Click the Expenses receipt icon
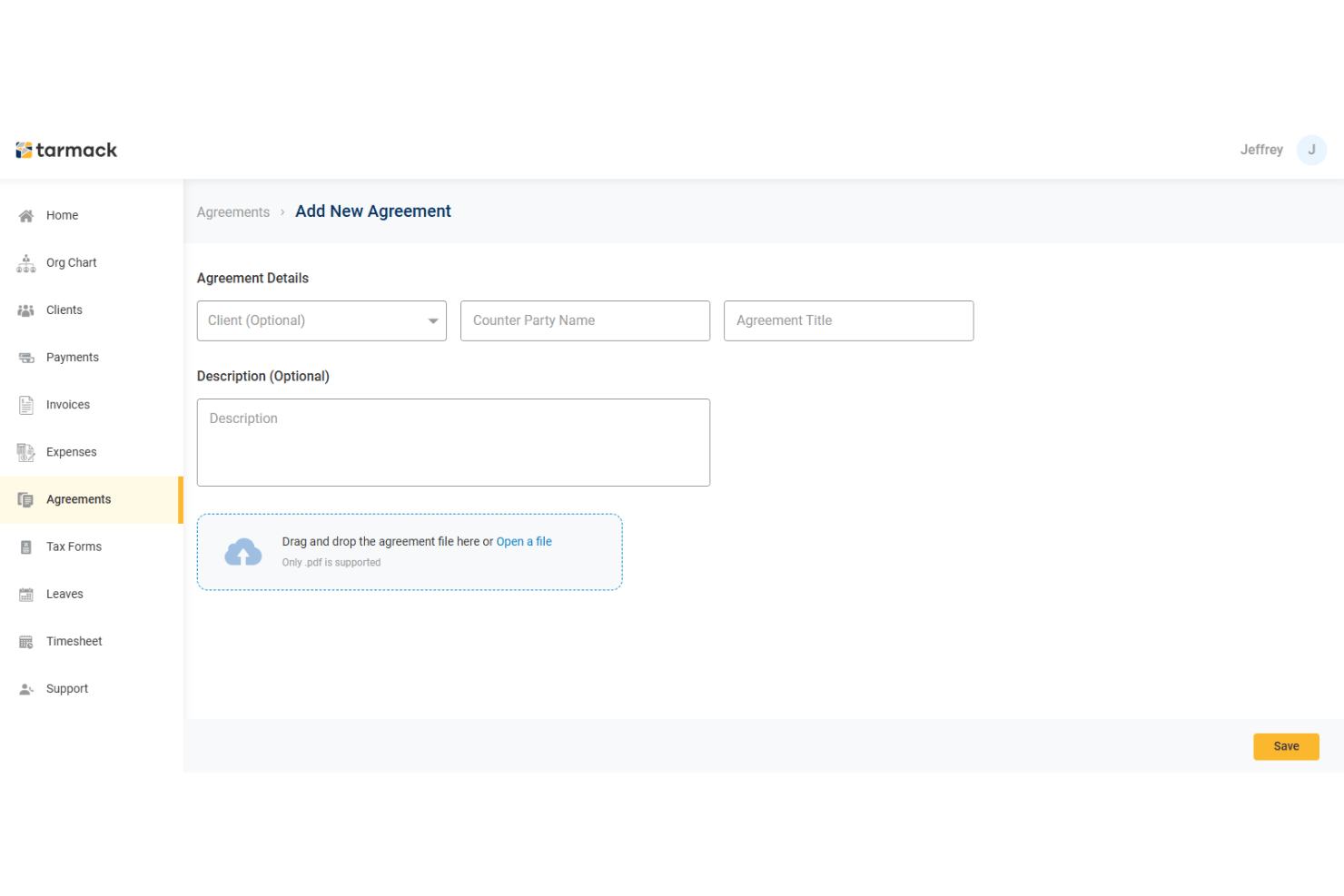1344x896 pixels. 26,452
